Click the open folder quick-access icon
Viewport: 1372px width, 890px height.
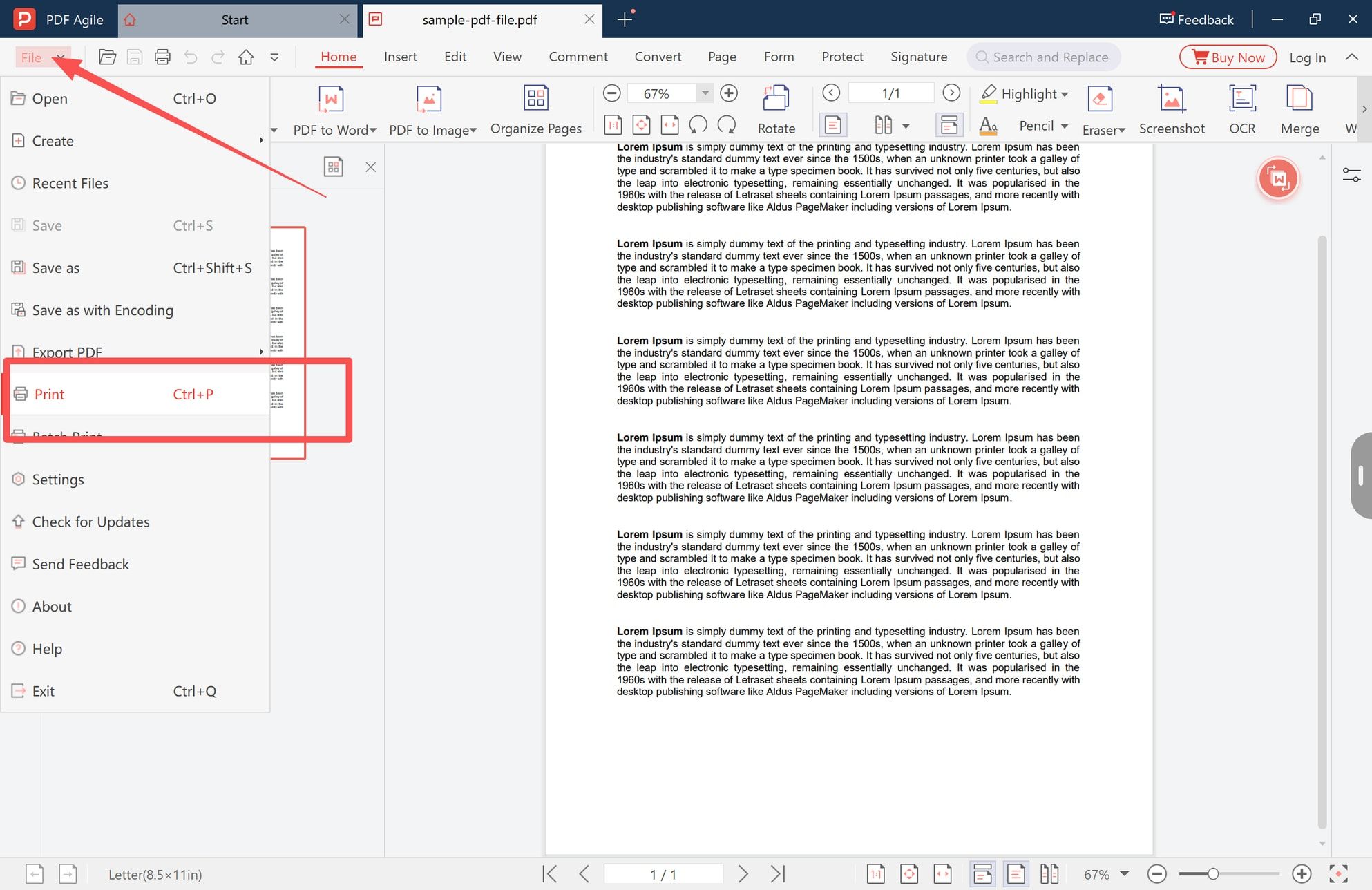pos(107,57)
